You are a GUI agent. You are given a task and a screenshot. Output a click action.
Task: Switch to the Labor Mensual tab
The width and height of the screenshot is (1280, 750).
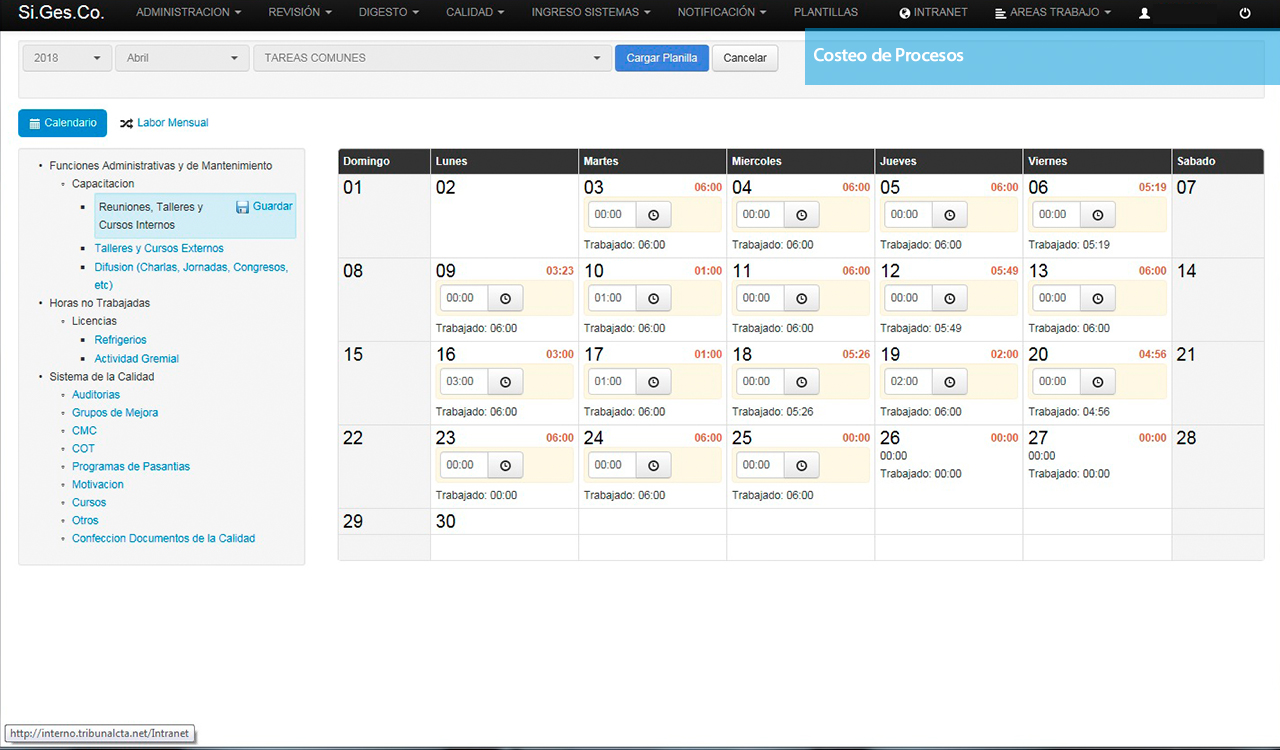[165, 123]
